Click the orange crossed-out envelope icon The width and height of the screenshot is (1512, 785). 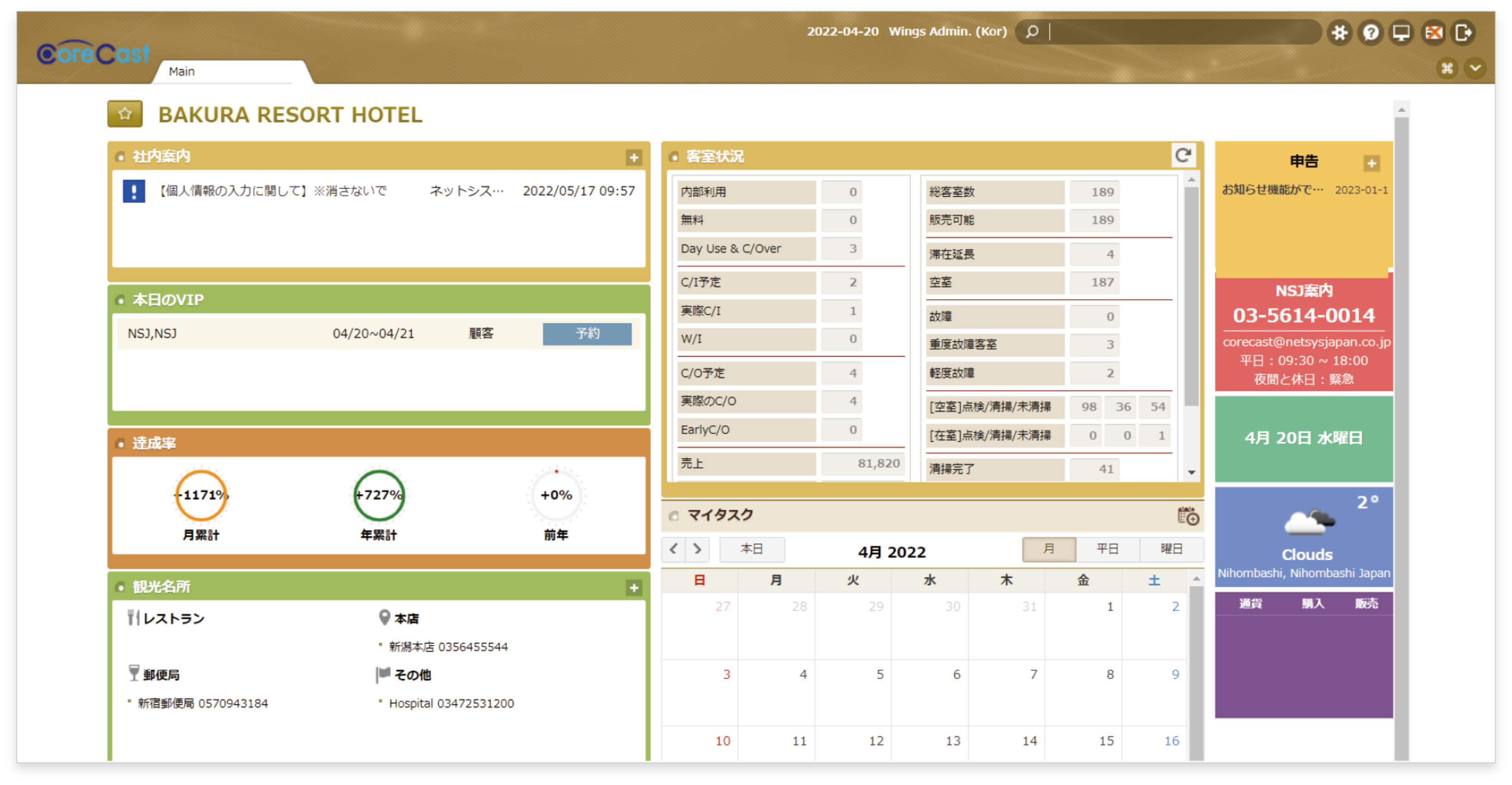(1433, 32)
